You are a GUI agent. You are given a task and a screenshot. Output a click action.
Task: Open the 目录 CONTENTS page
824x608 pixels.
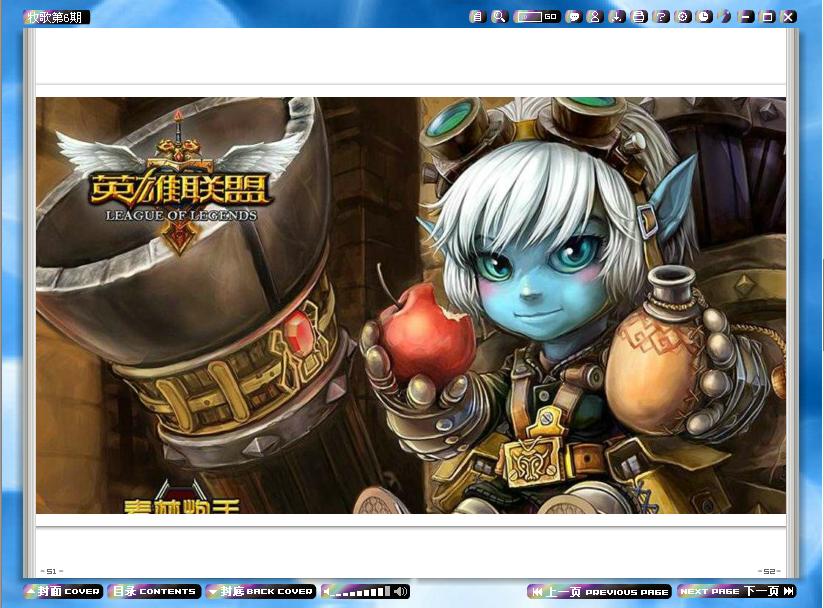[154, 592]
